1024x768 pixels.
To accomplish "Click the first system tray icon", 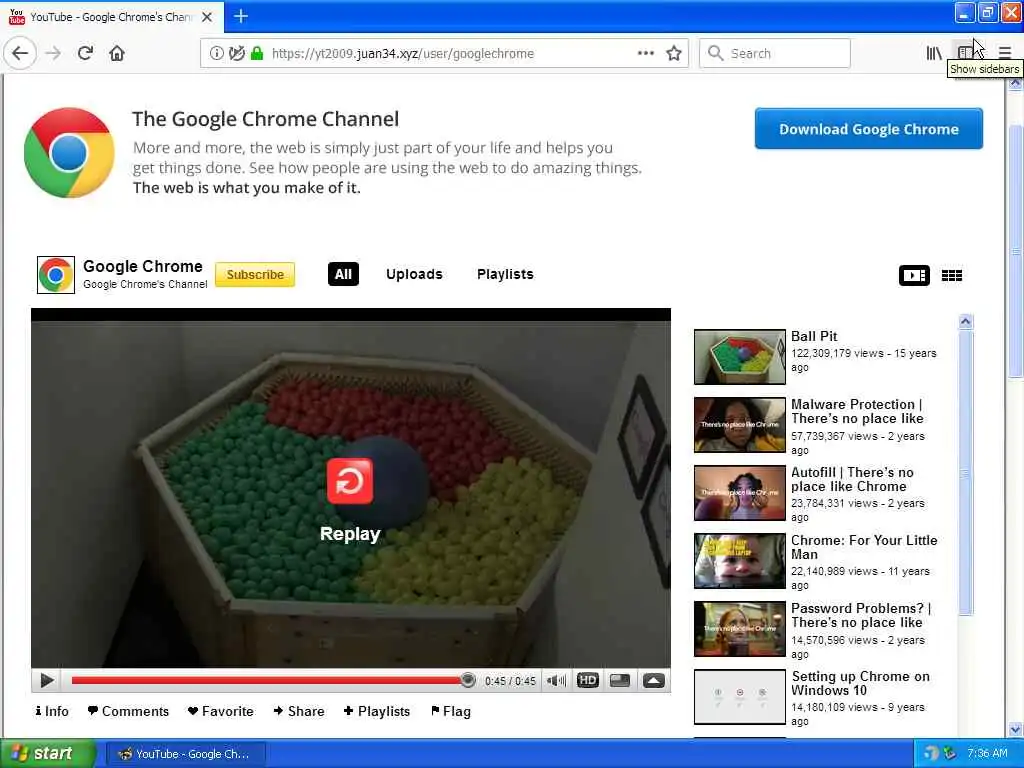I will pyautogui.click(x=931, y=754).
